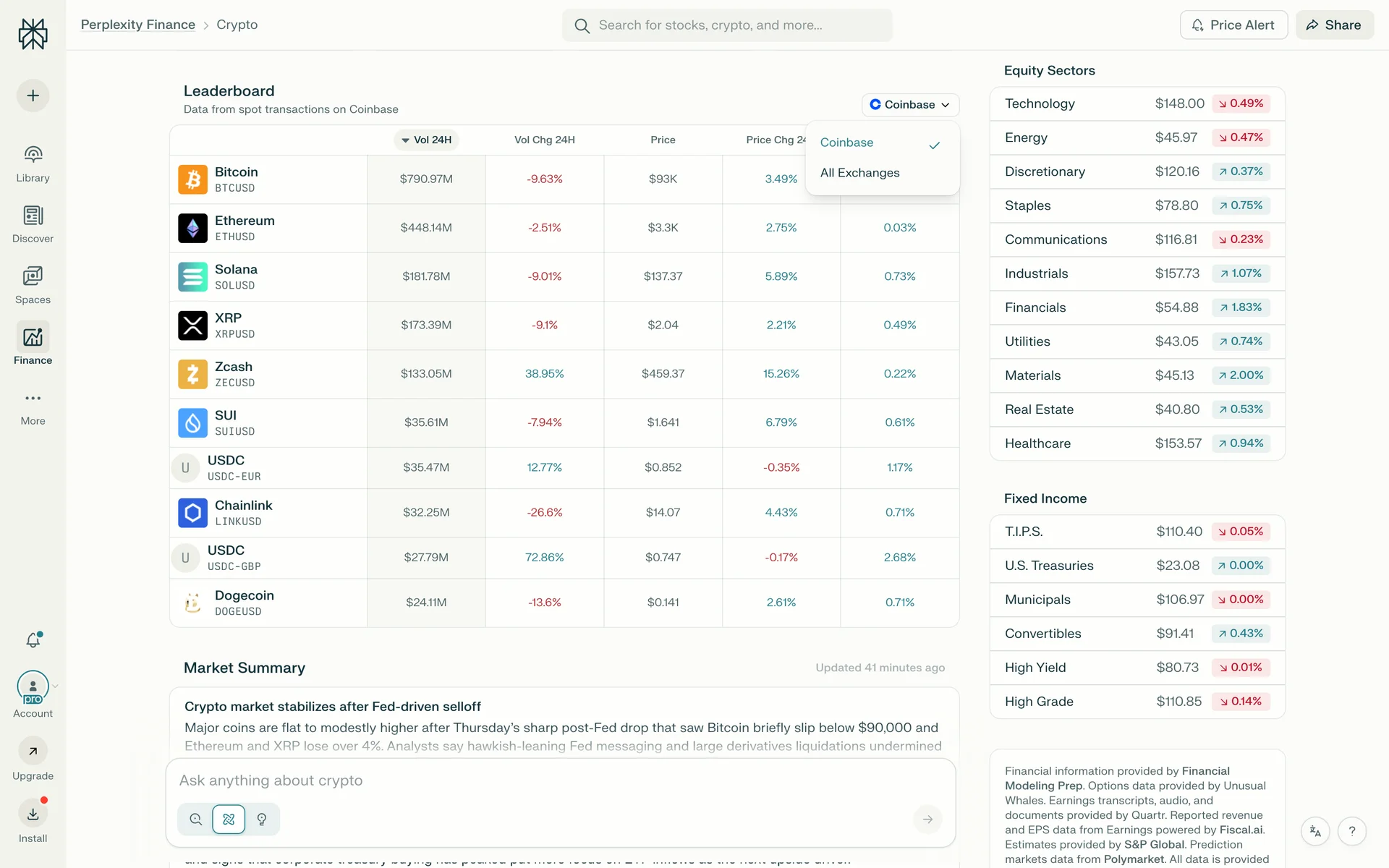Screen dimensions: 1389x868
Task: Choose the Coinbase menu option
Action: (847, 142)
